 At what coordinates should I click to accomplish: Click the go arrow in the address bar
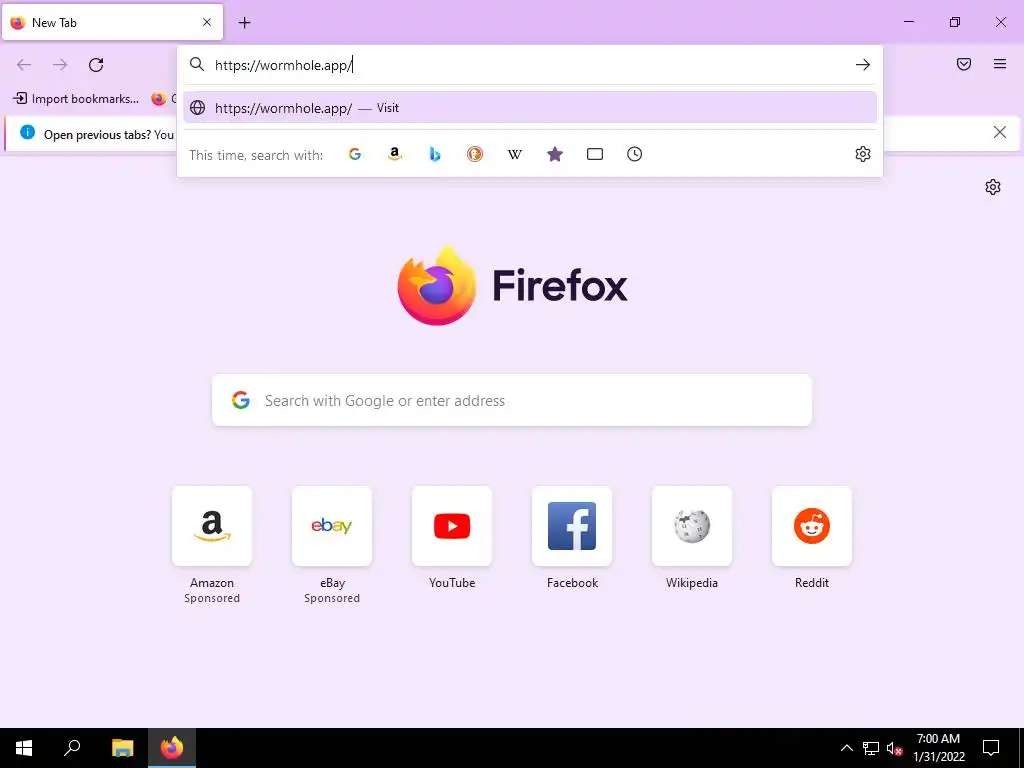click(863, 65)
